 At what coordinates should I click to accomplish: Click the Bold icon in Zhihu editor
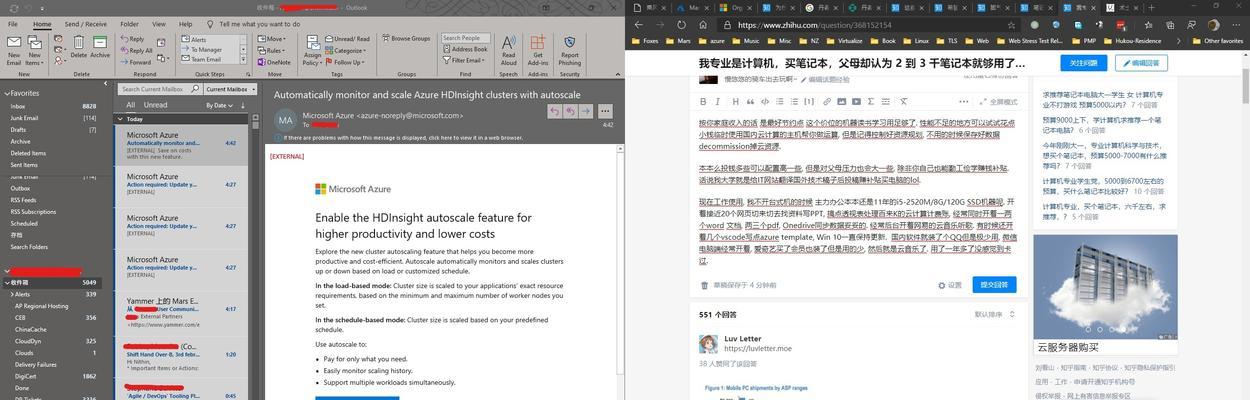pyautogui.click(x=703, y=101)
